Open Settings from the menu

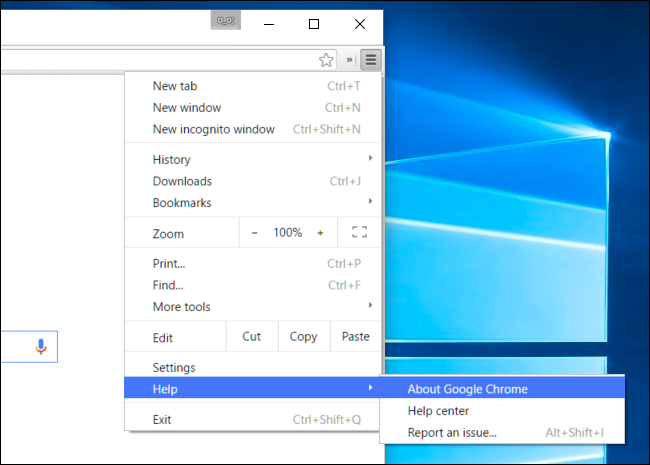[174, 367]
